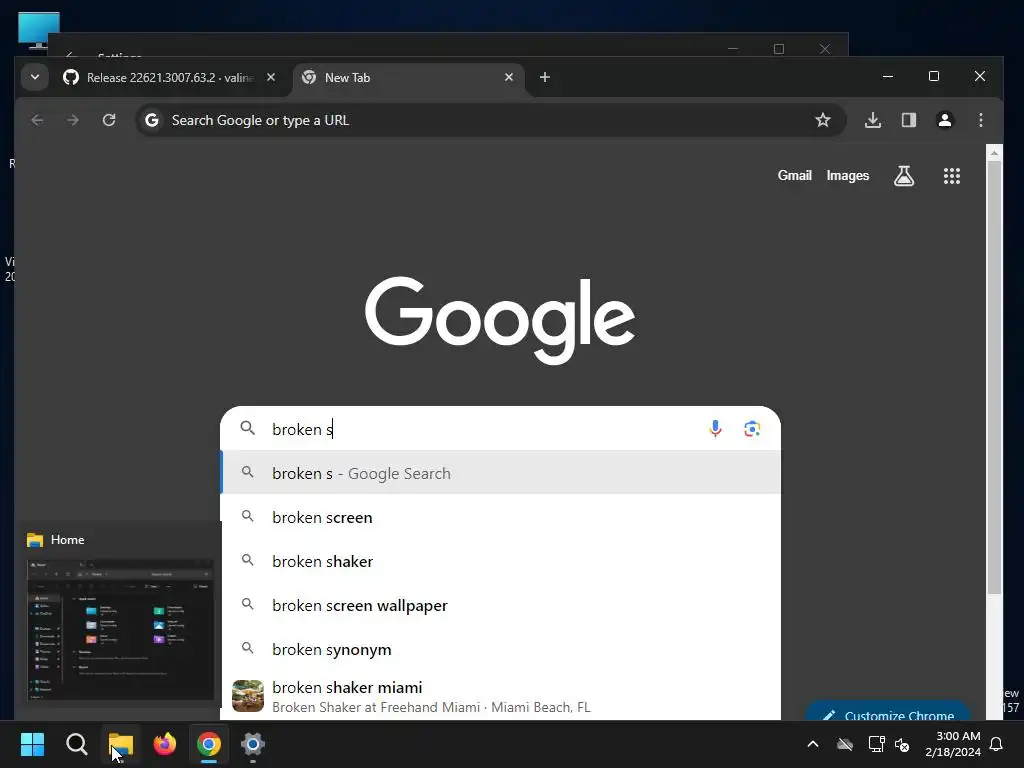Open the Windows Start menu
This screenshot has width=1024, height=768.
click(x=32, y=744)
